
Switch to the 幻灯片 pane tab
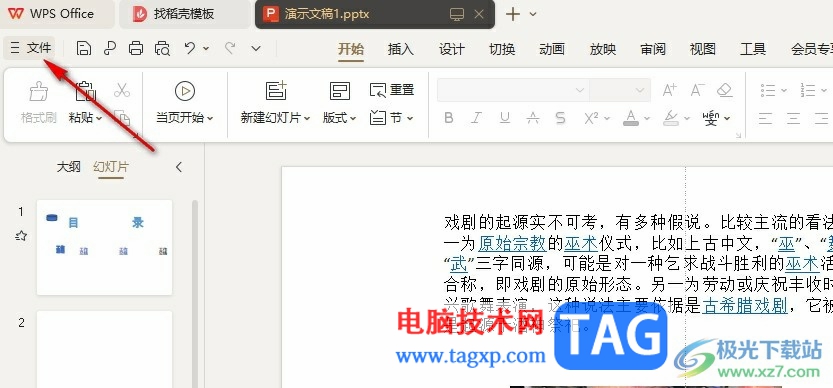[110, 167]
